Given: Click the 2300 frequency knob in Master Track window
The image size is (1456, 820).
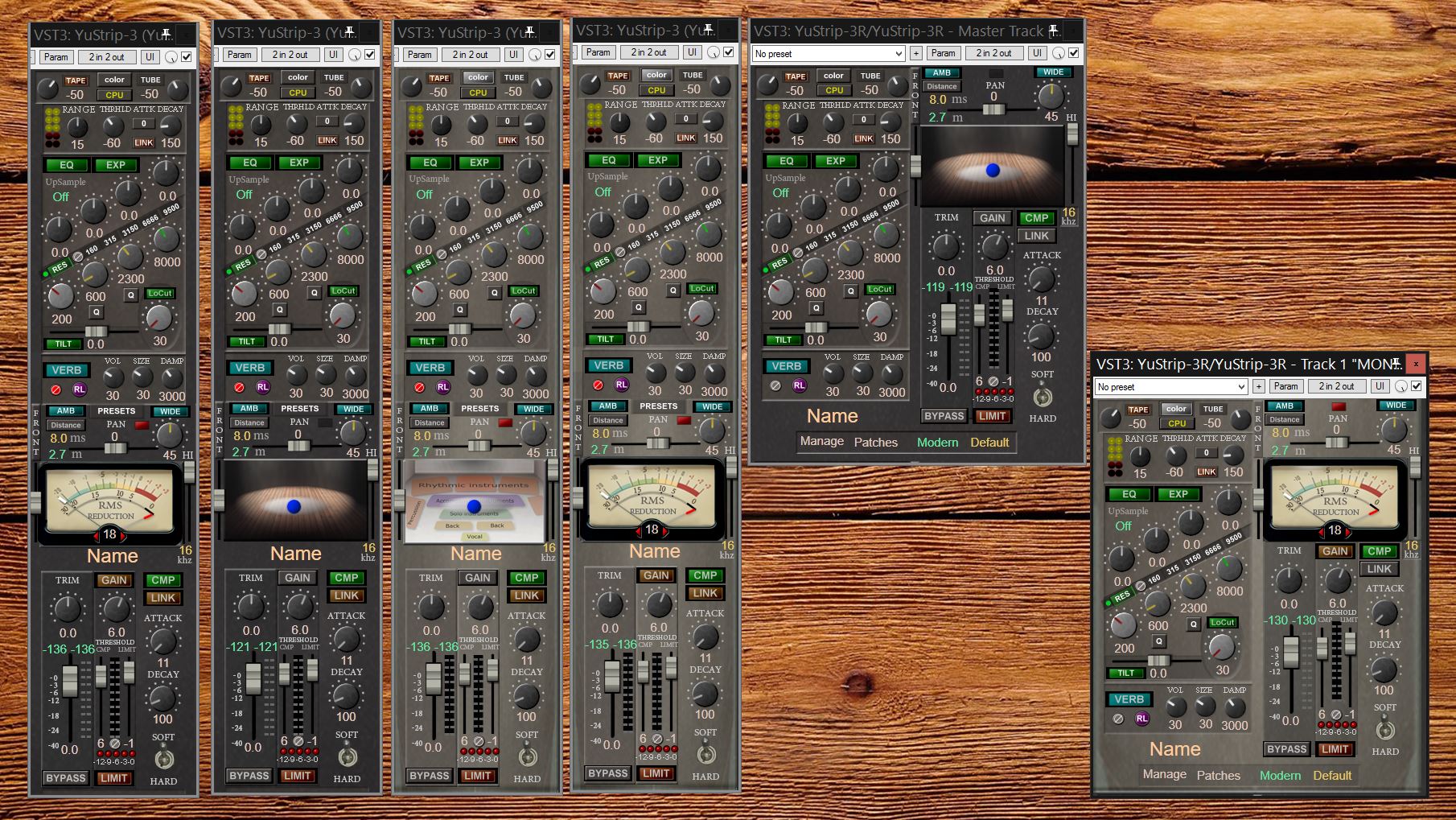Looking at the screenshot, I should (851, 253).
